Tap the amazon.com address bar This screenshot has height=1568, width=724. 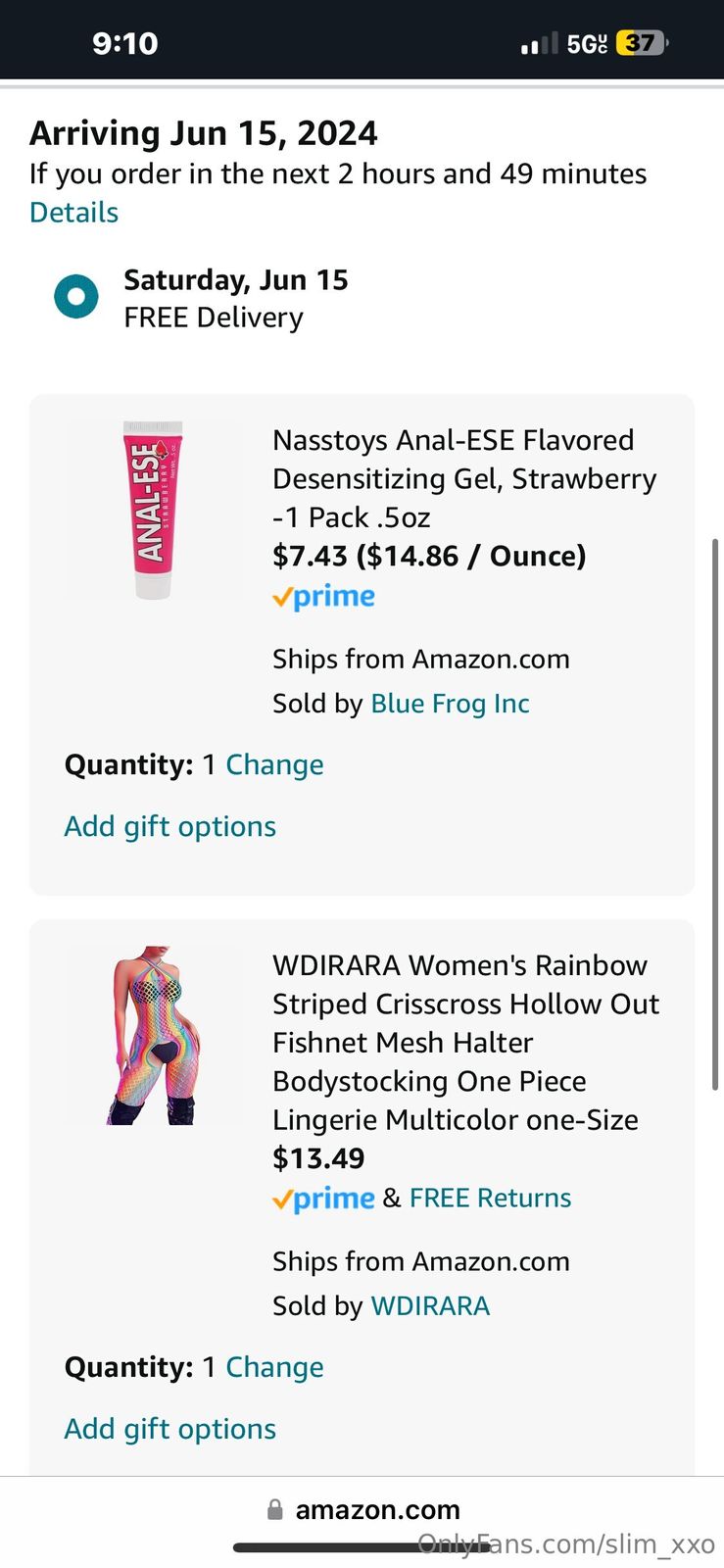377,1510
